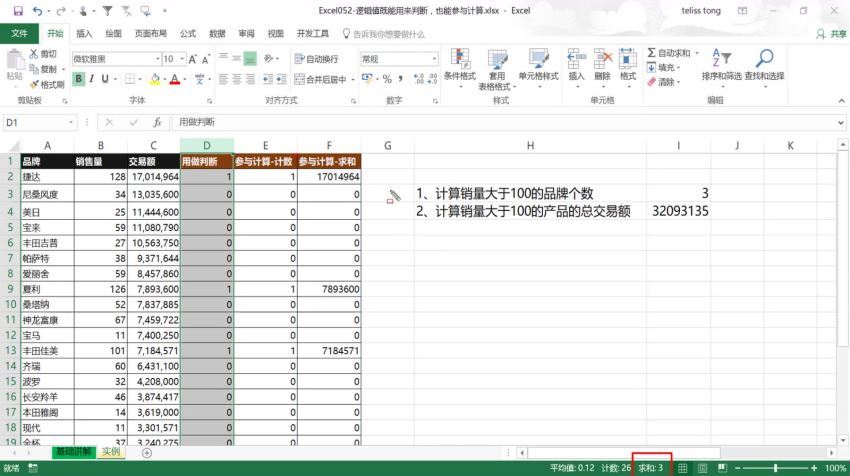Toggle Wrap Text (自动换行)
This screenshot has height=476, width=850.
click(x=317, y=59)
